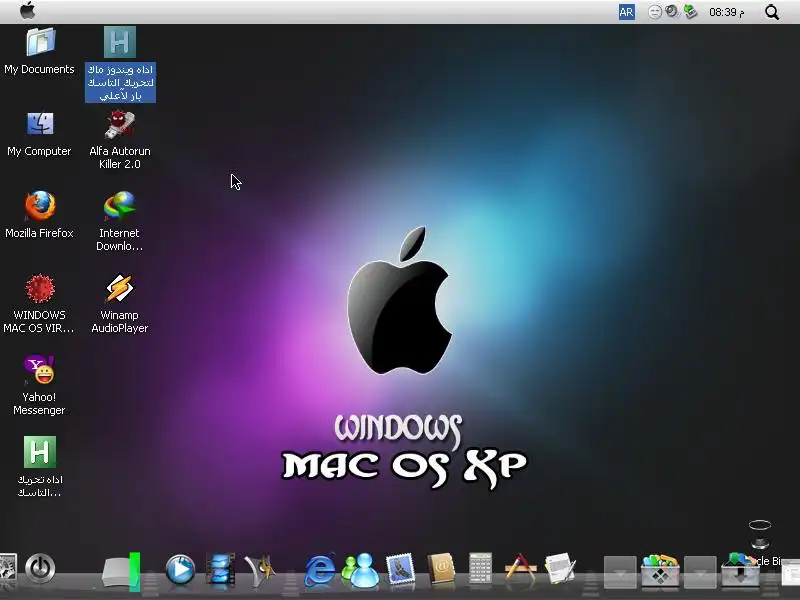
Task: Select the green H icon at bottom left
Action: pyautogui.click(x=40, y=452)
